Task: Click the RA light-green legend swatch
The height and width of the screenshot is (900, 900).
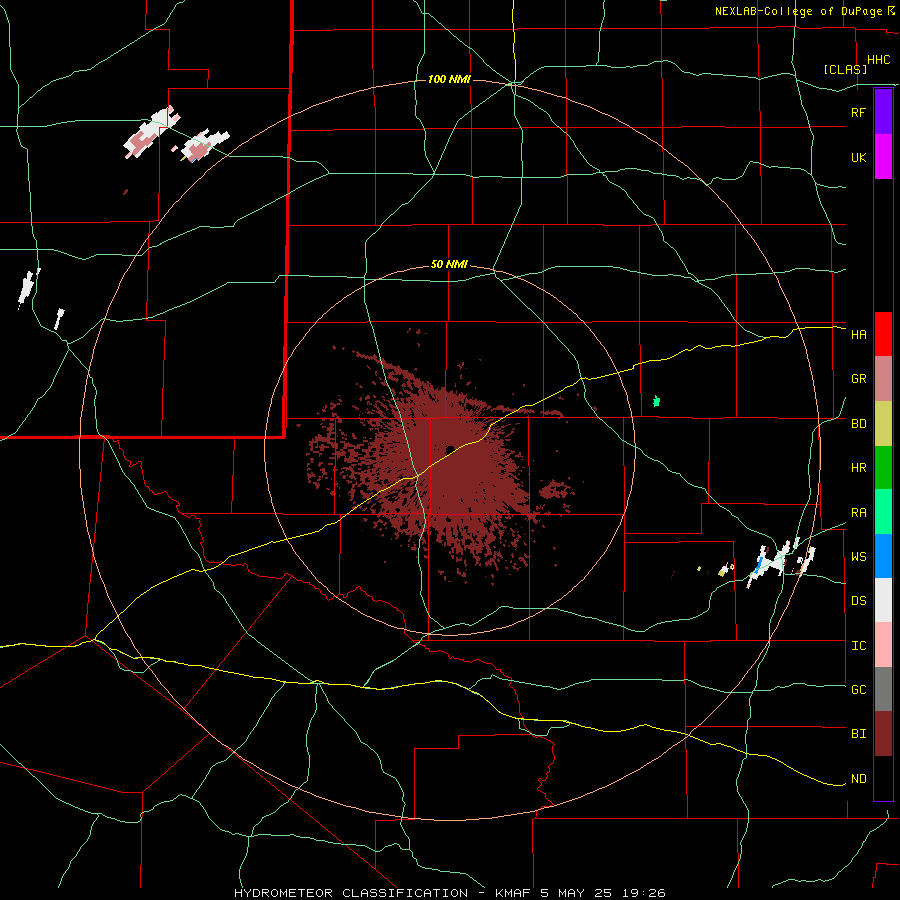Action: (883, 511)
